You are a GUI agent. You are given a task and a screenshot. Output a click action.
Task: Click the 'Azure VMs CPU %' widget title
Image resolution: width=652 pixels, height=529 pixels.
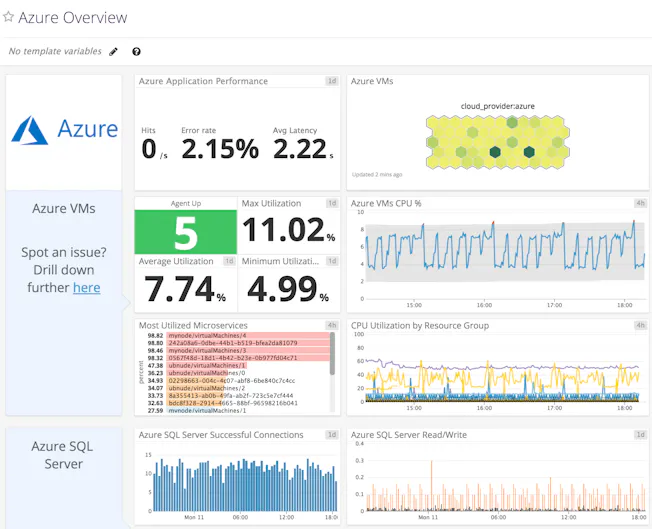(x=386, y=203)
